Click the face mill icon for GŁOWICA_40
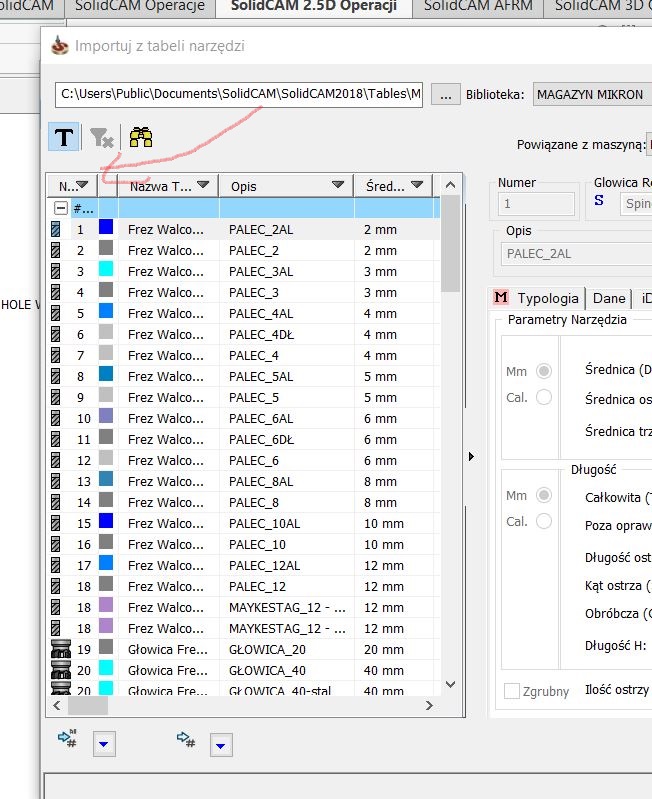 click(x=61, y=670)
